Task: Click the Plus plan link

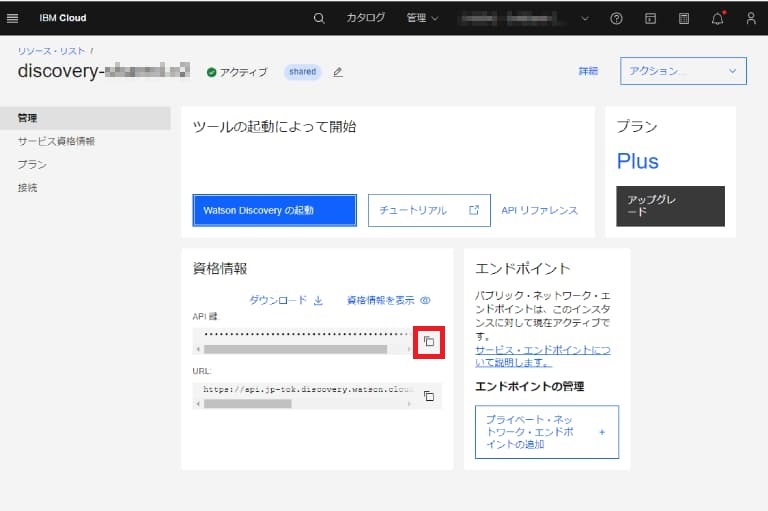Action: click(638, 161)
